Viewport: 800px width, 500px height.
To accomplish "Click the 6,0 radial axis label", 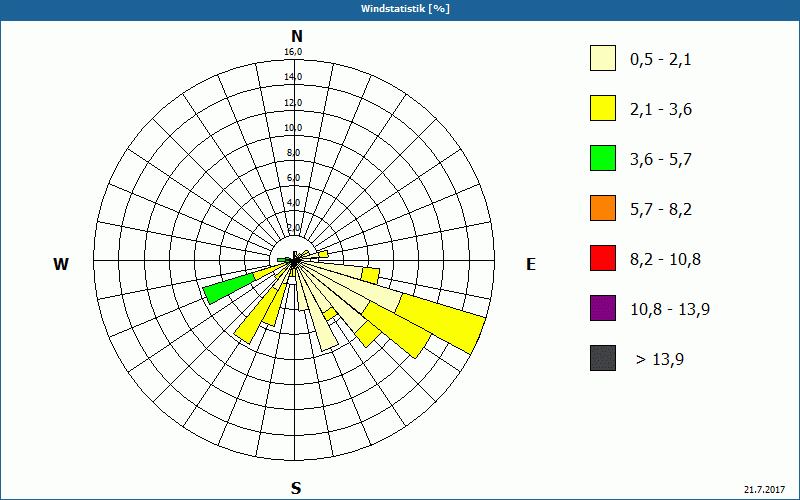I will [293, 178].
